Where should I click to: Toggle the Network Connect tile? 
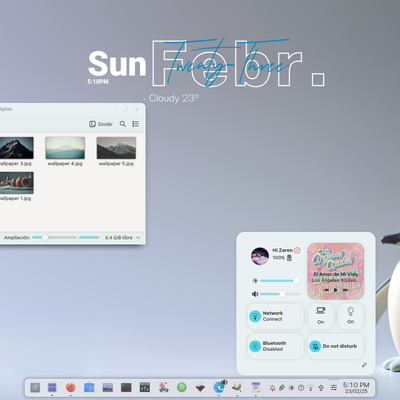[276, 316]
